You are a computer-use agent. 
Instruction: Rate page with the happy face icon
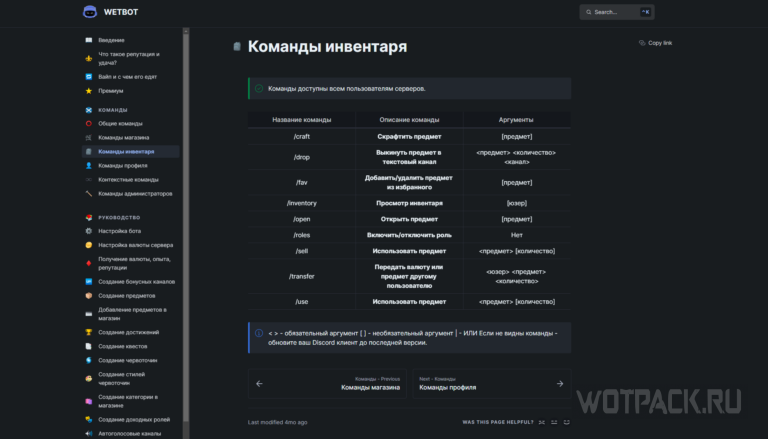[x=567, y=423]
